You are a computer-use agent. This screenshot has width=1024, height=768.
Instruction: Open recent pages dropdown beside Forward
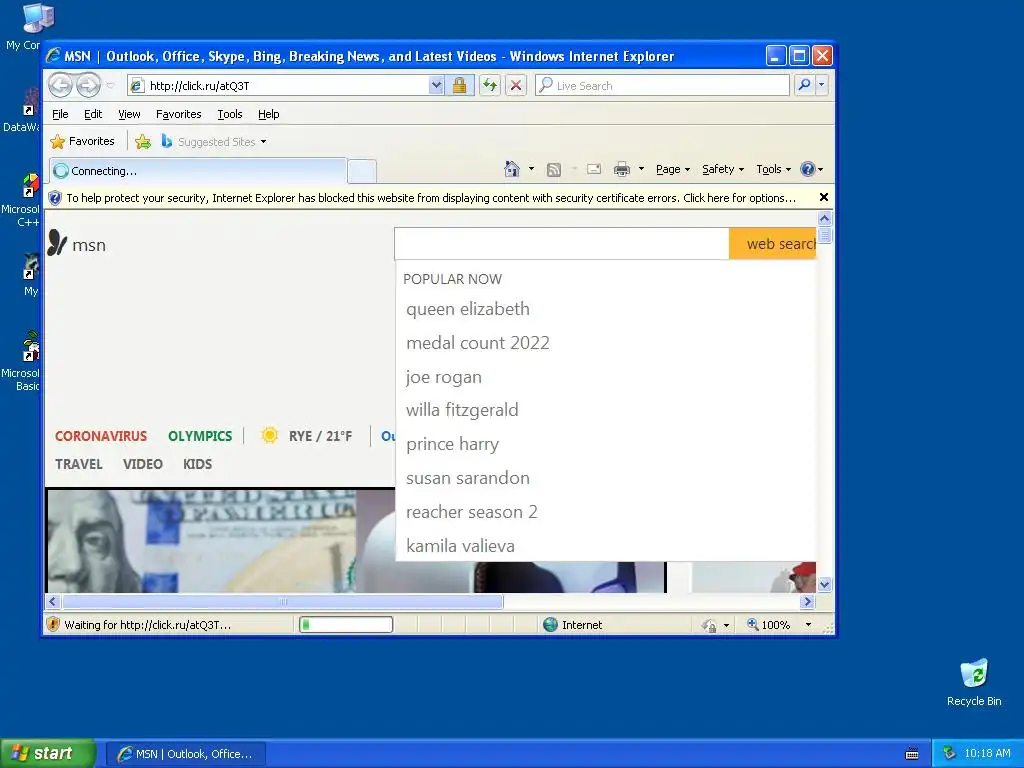tap(110, 86)
